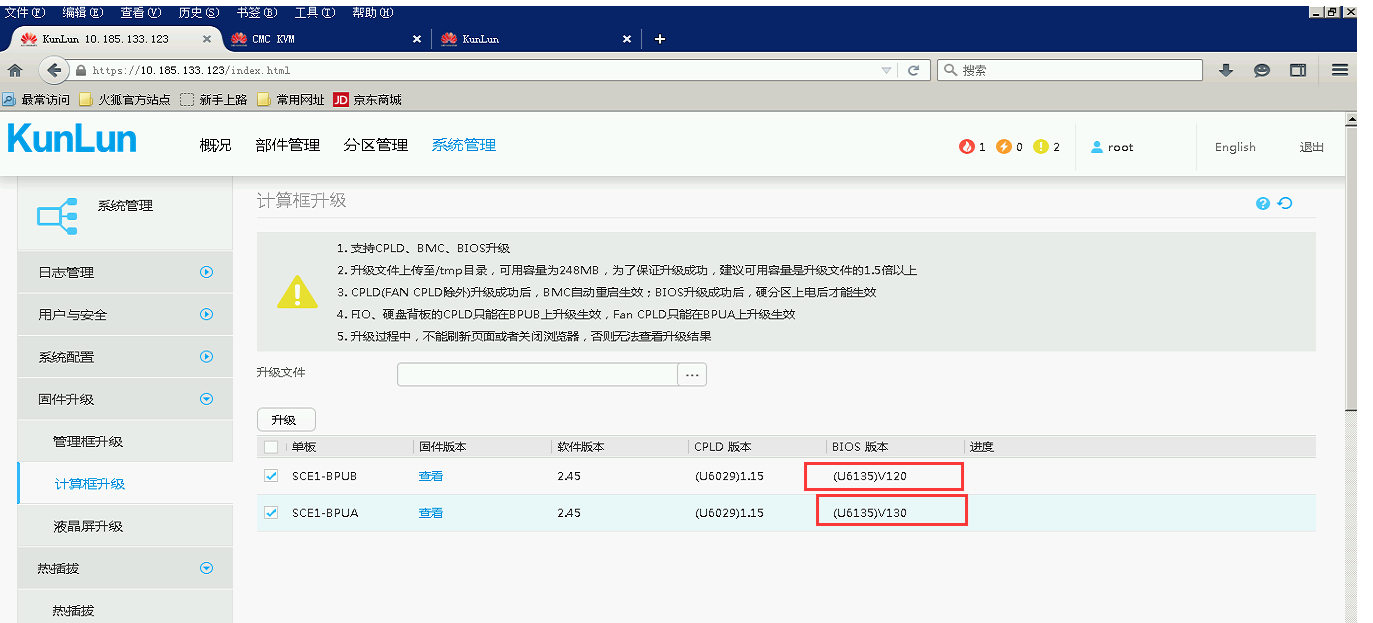
Task: Select the 系统管理 navigation tab
Action: [464, 145]
